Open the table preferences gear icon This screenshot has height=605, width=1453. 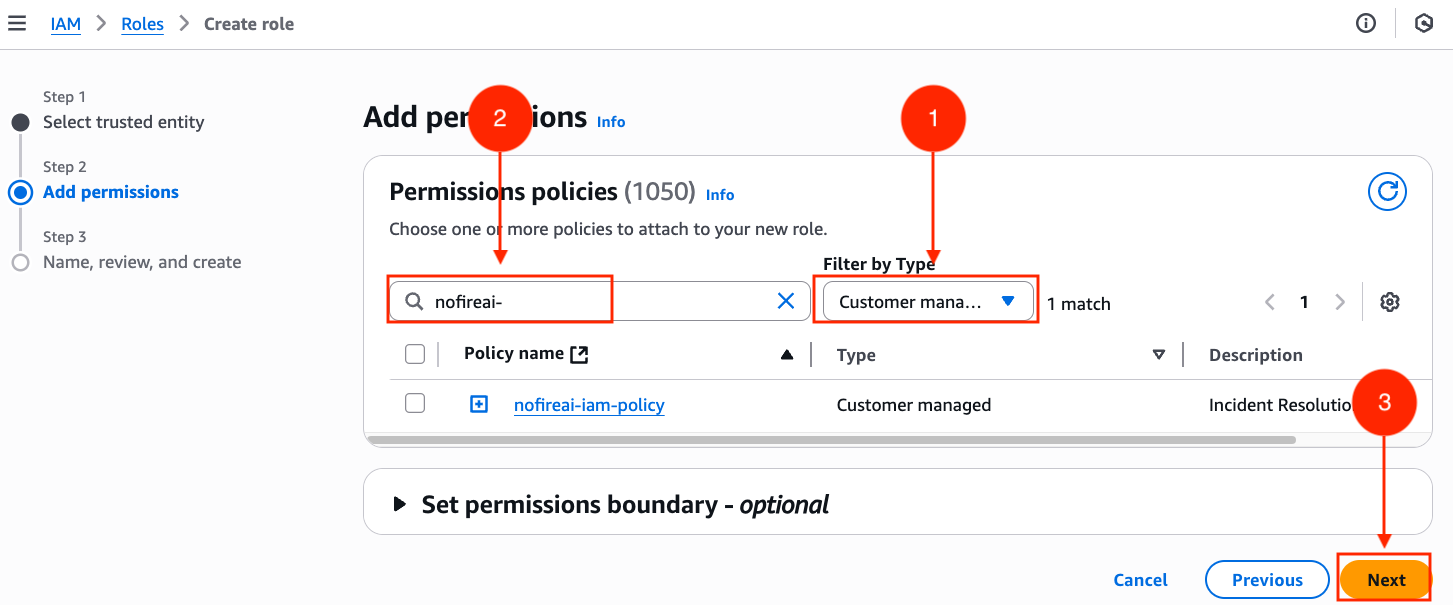tap(1390, 301)
